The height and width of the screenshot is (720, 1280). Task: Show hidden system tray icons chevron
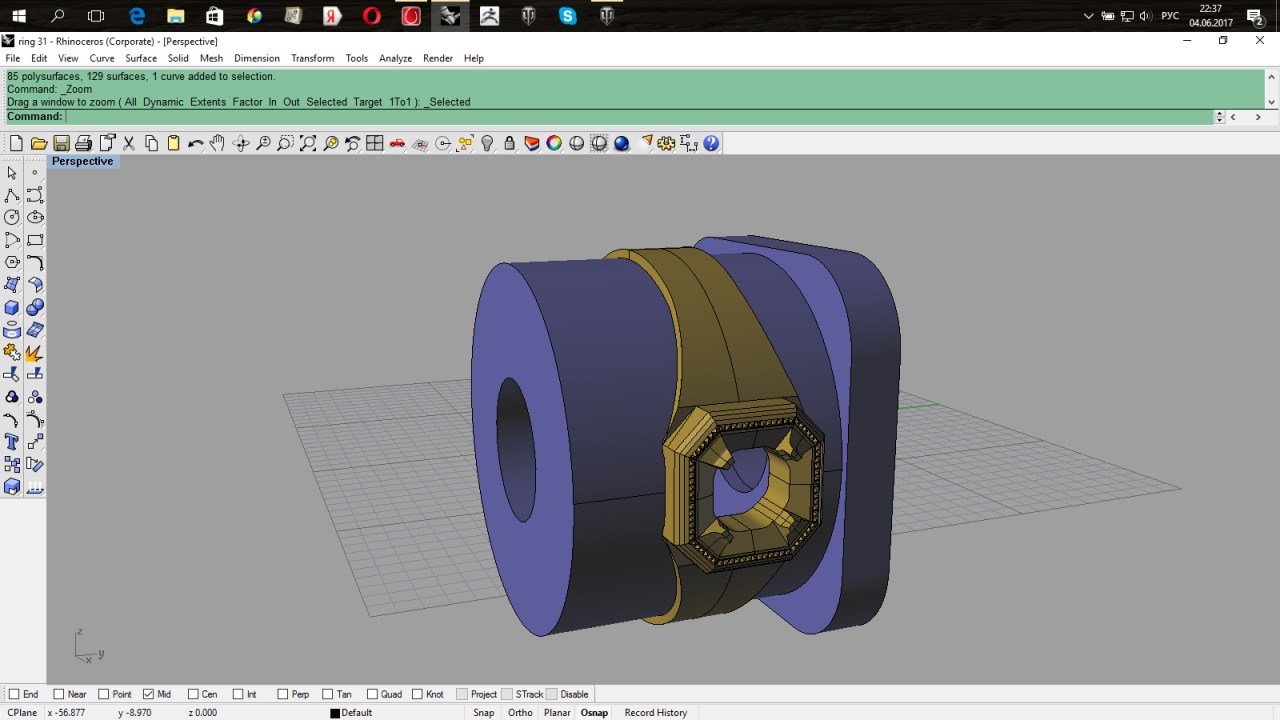(1089, 16)
